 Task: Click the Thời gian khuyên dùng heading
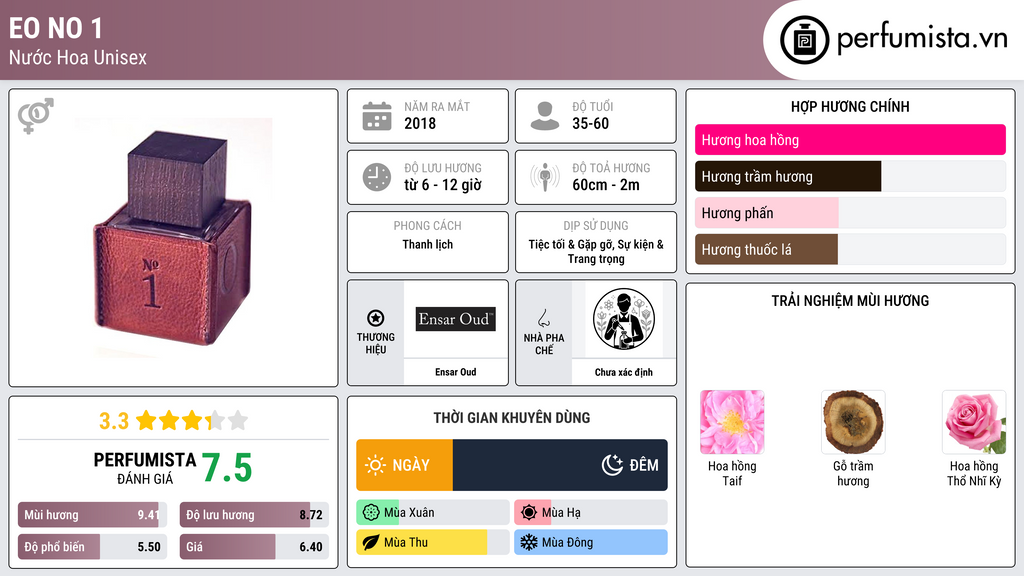[512, 418]
